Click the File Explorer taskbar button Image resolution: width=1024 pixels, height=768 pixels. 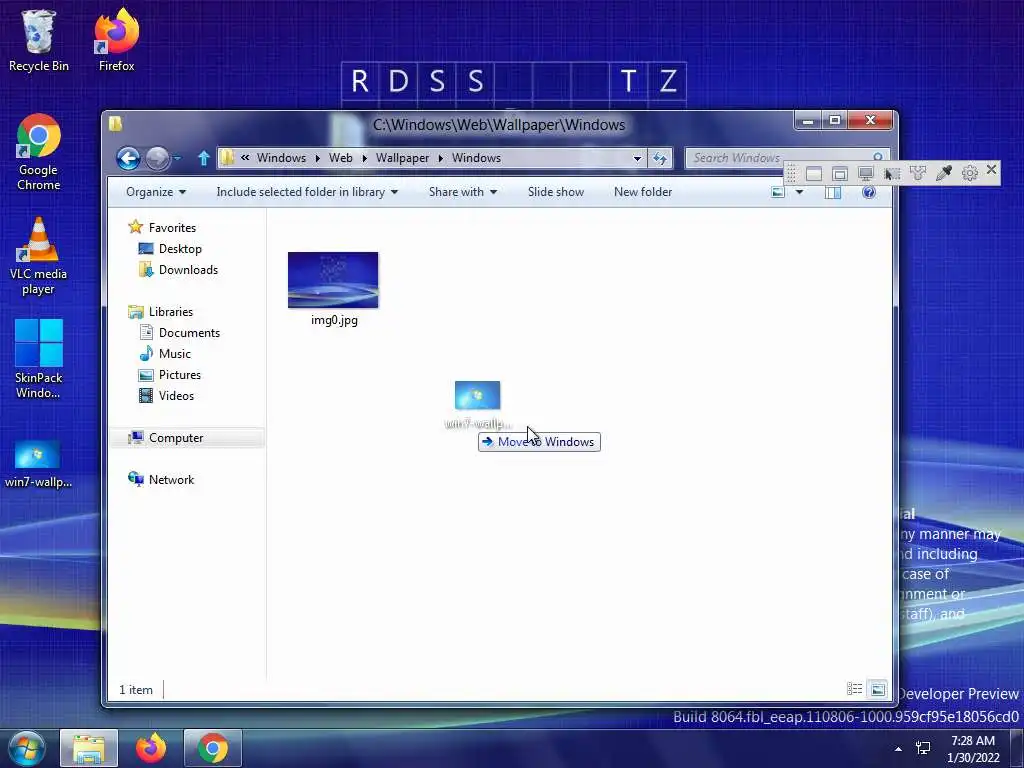click(89, 748)
